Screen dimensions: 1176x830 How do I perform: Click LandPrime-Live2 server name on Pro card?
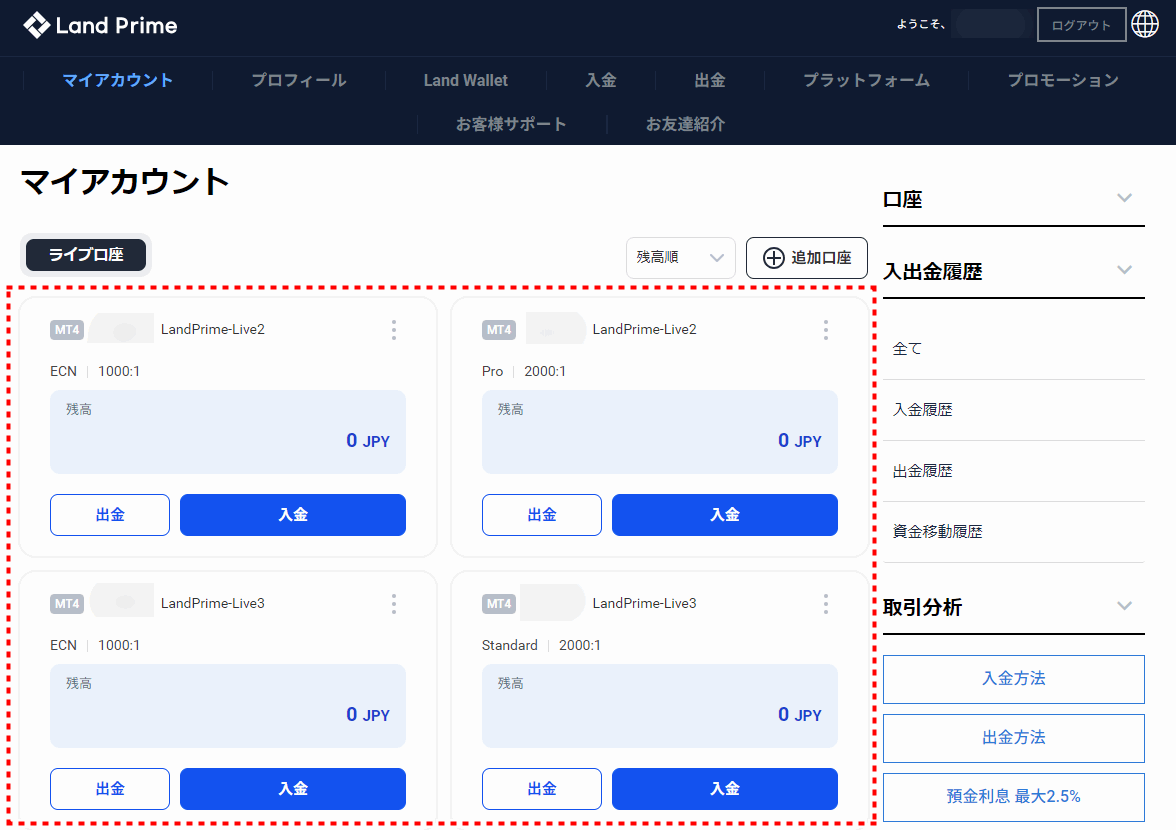point(644,330)
